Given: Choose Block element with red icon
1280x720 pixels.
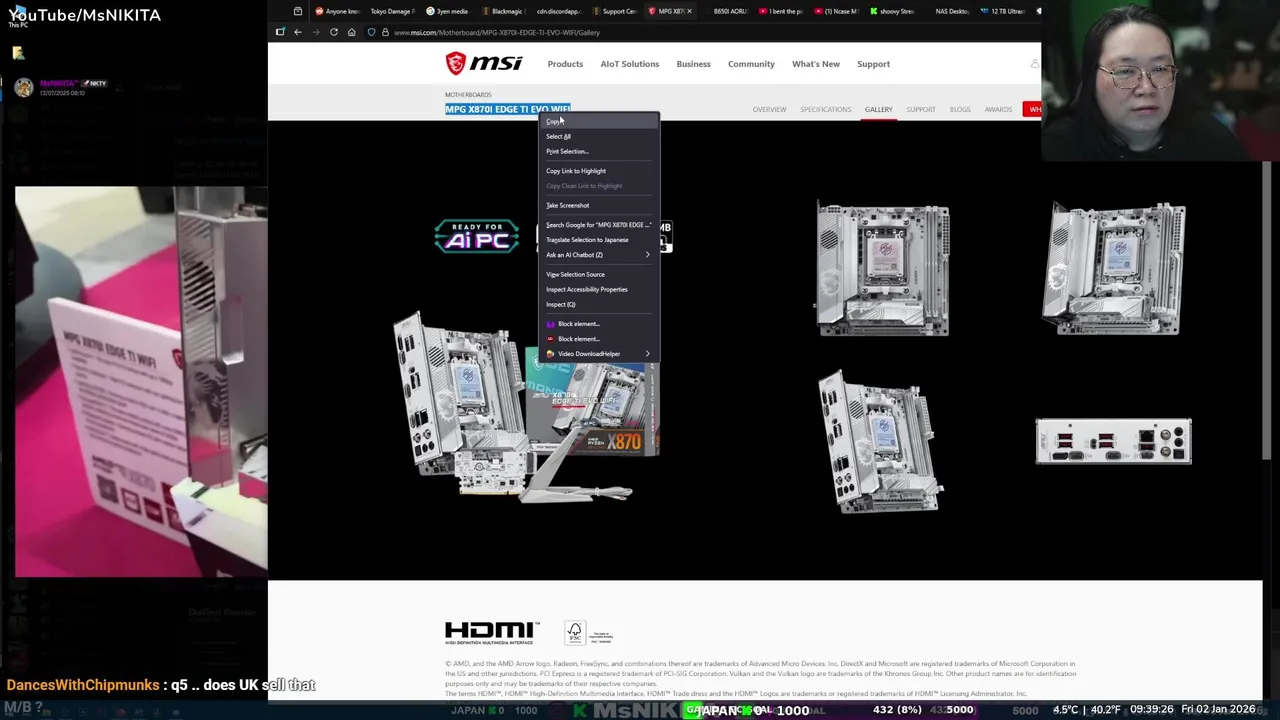Looking at the screenshot, I should pos(599,339).
